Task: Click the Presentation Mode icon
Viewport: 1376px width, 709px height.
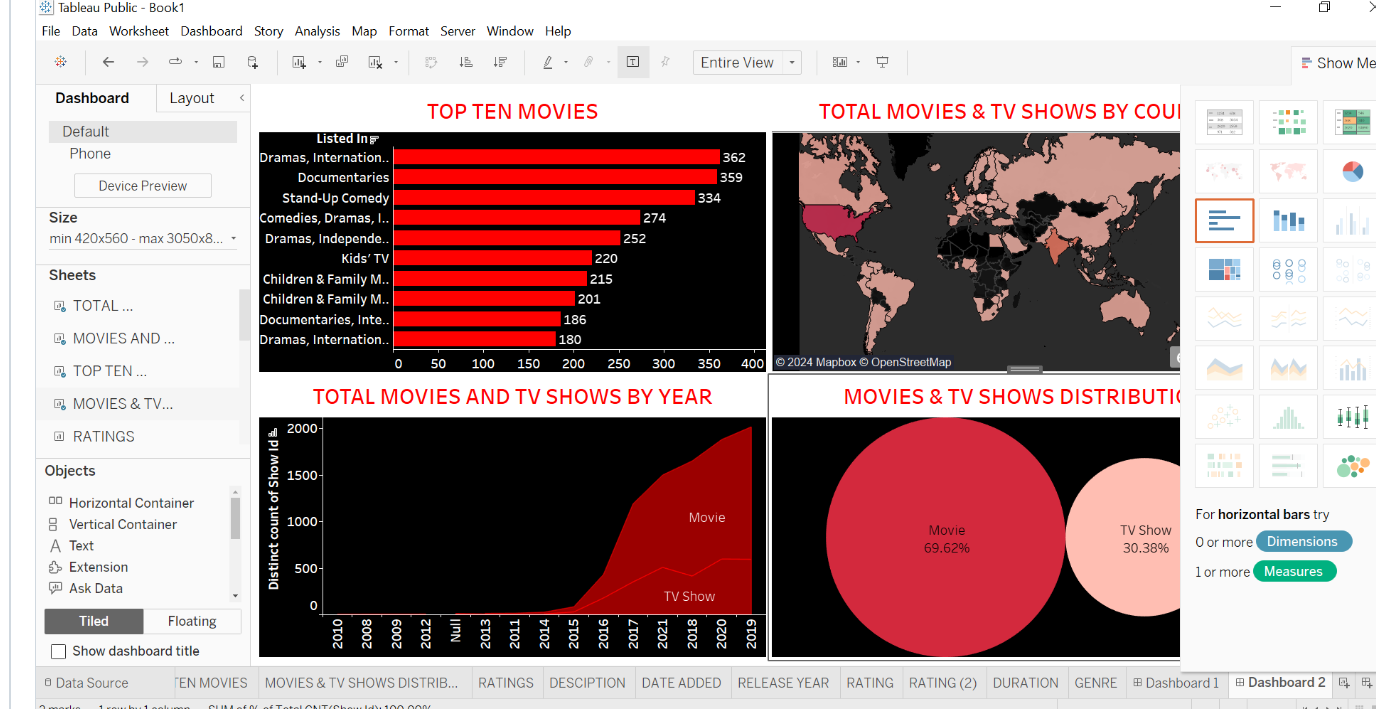Action: [x=882, y=62]
